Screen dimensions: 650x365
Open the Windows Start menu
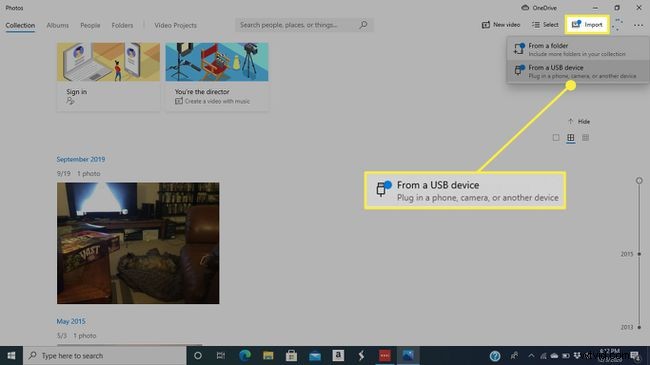pyautogui.click(x=11, y=355)
